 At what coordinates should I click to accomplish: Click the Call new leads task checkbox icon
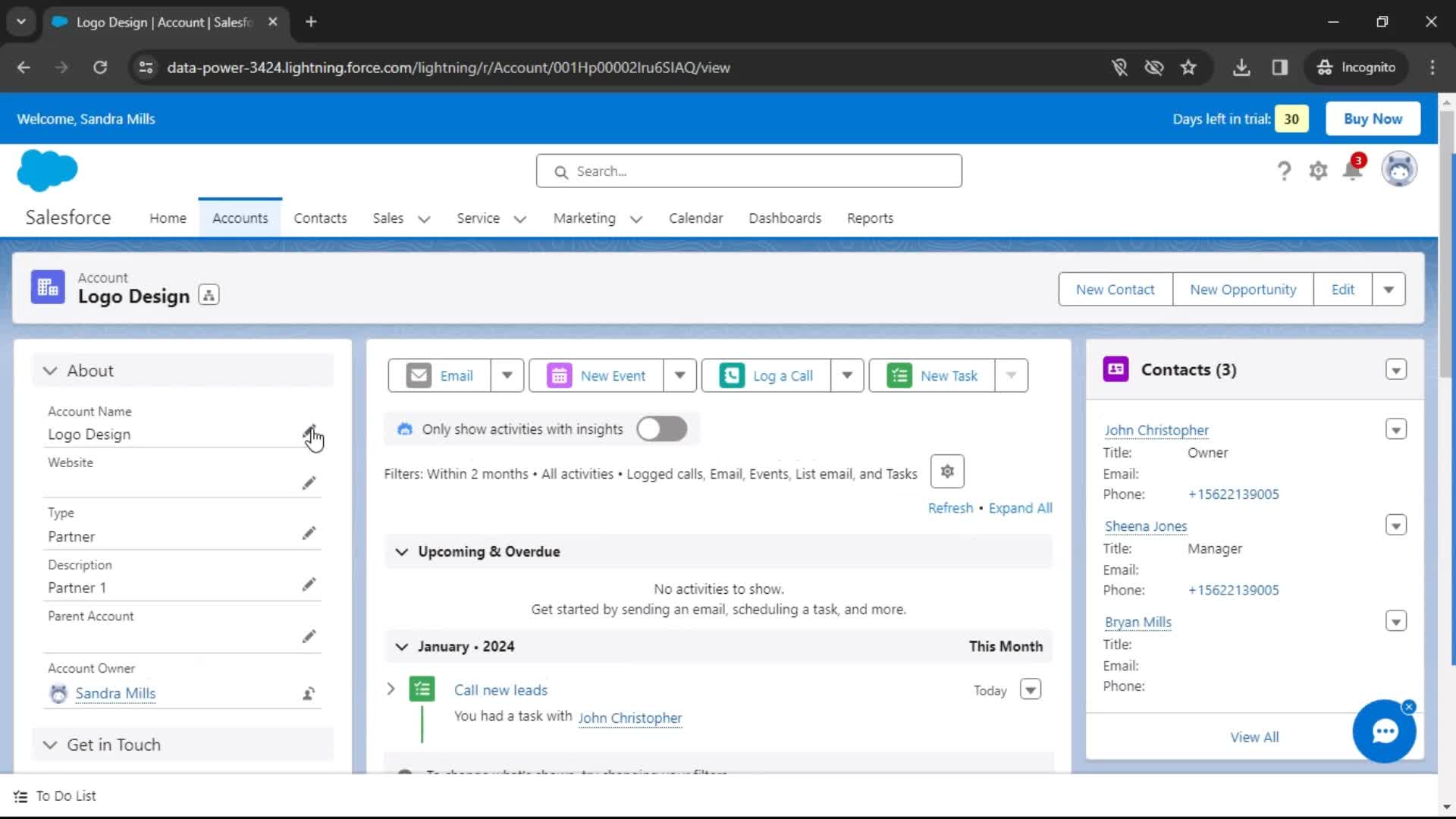tap(422, 689)
